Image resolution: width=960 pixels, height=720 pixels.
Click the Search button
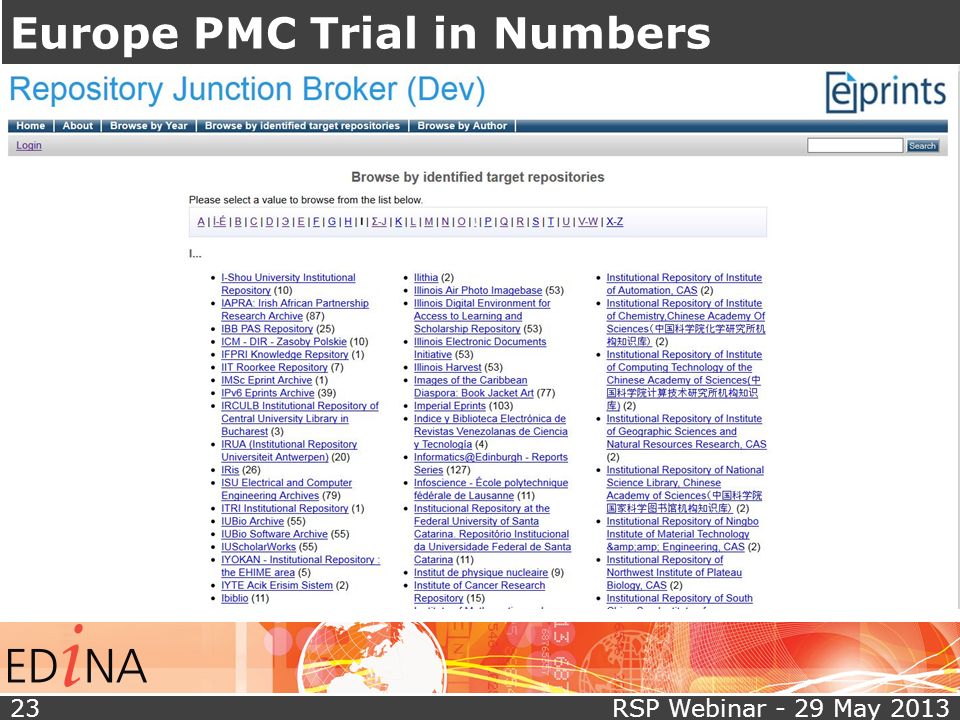922,146
